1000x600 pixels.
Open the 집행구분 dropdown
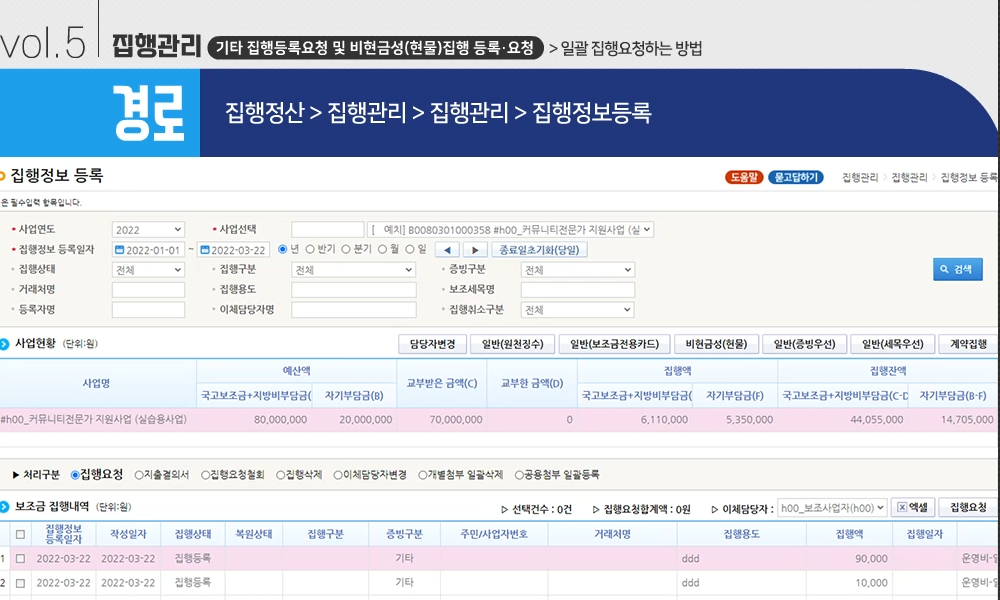(x=353, y=270)
